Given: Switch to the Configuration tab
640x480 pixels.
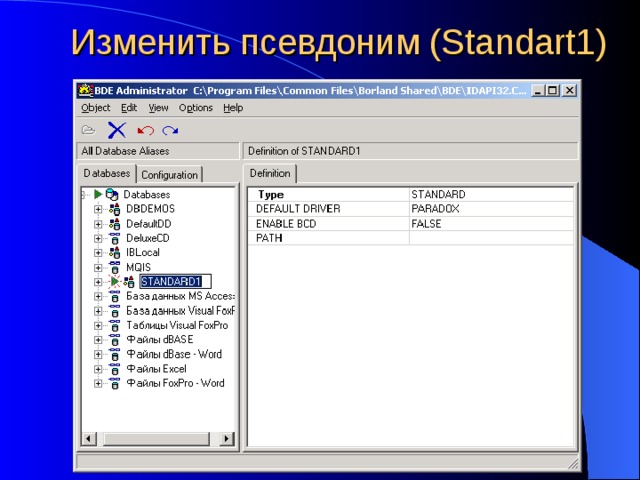Looking at the screenshot, I should pyautogui.click(x=169, y=175).
